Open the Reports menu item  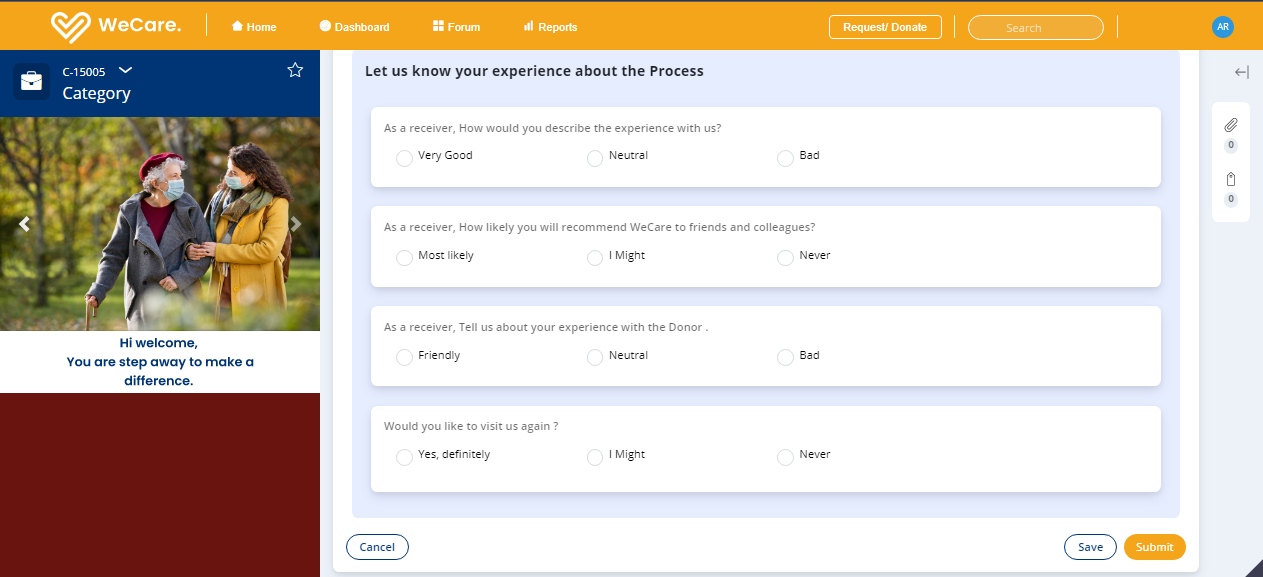(550, 27)
